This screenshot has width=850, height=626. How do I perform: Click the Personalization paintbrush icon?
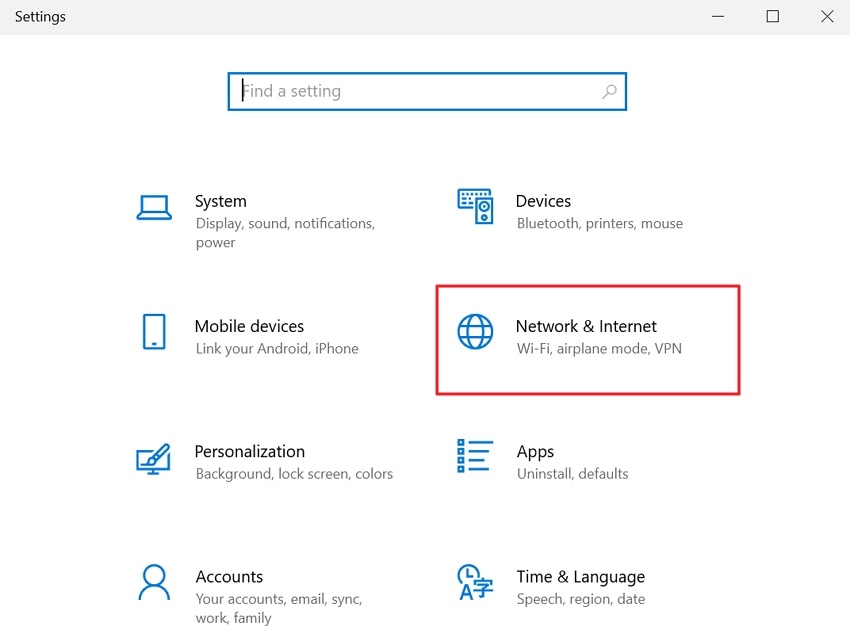(154, 457)
